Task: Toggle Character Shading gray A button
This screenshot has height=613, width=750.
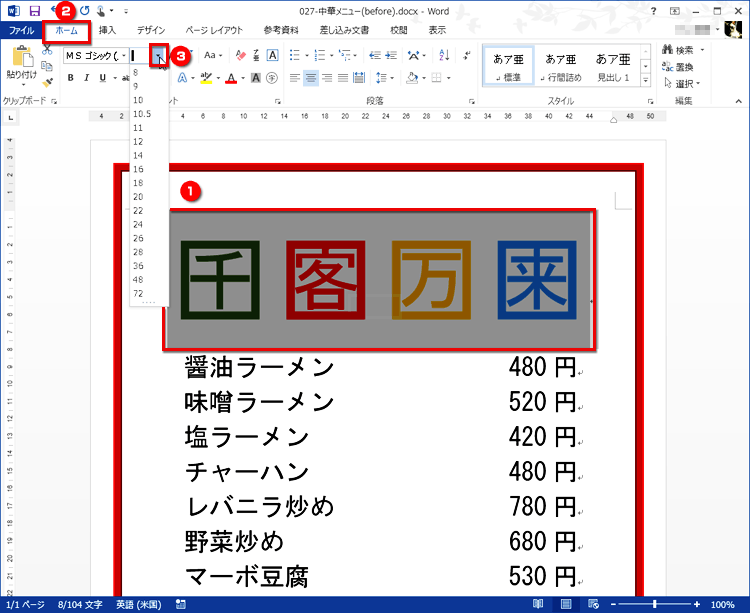Action: 256,77
